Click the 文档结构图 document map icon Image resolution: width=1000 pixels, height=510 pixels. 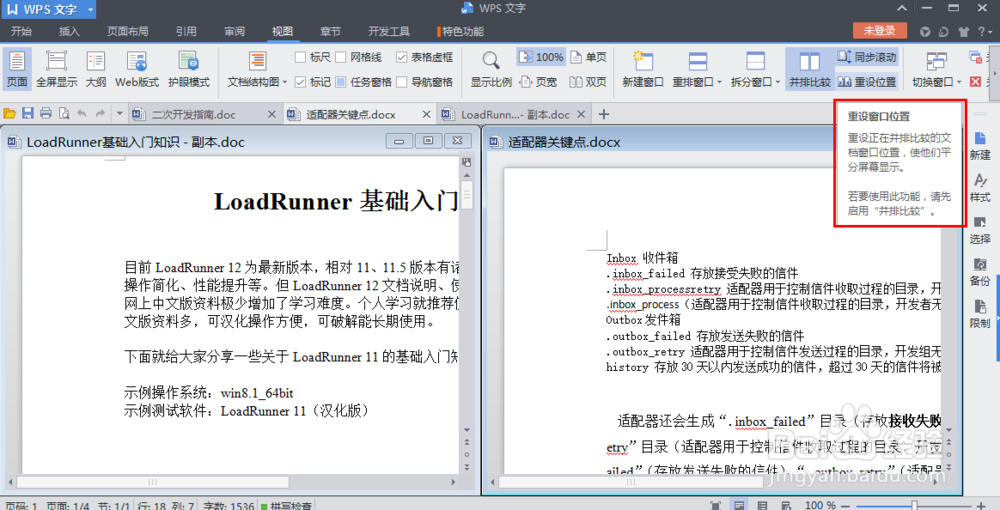click(258, 62)
